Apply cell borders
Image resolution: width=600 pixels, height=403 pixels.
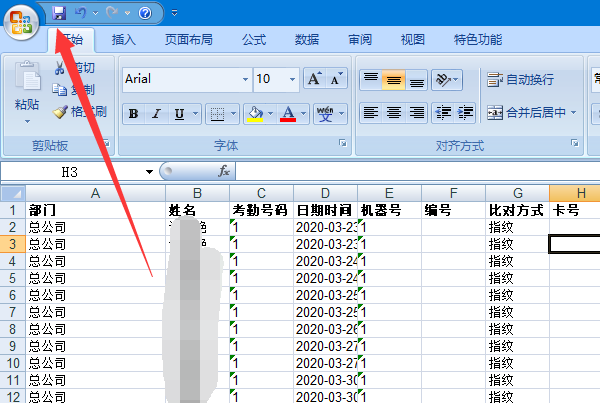[x=217, y=114]
